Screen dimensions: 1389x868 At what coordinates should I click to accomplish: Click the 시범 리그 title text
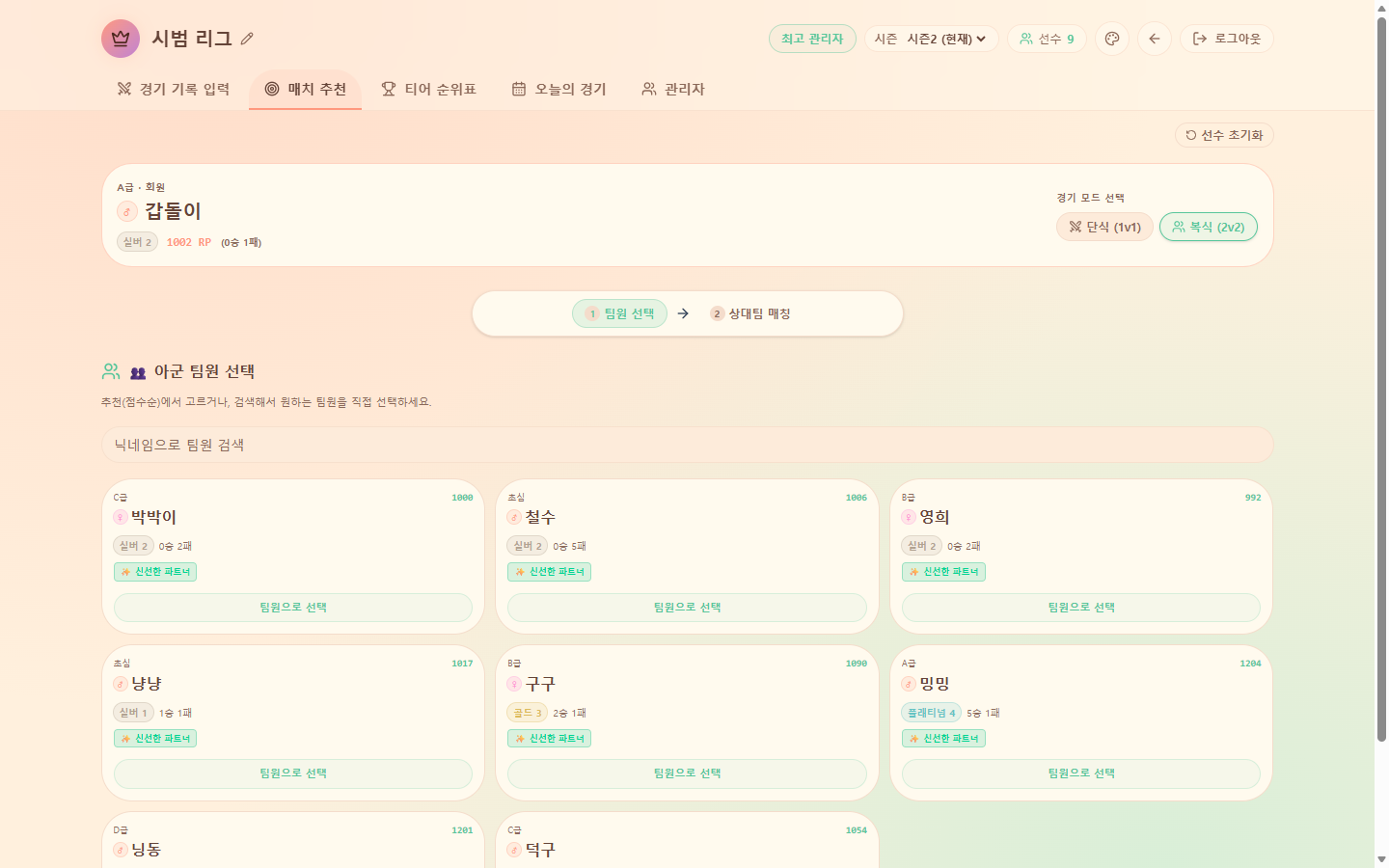point(192,39)
